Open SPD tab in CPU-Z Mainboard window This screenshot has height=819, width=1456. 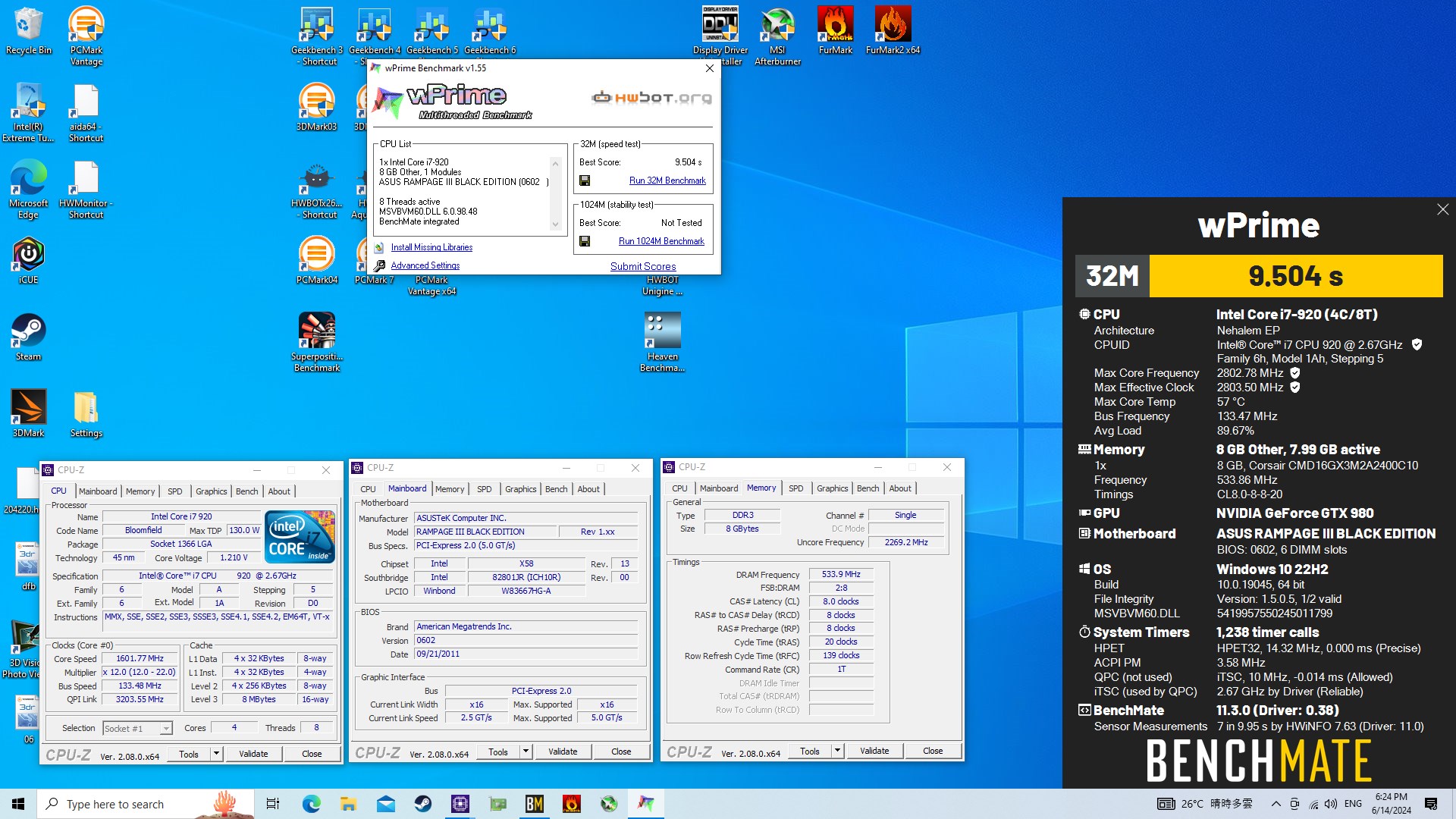(484, 489)
